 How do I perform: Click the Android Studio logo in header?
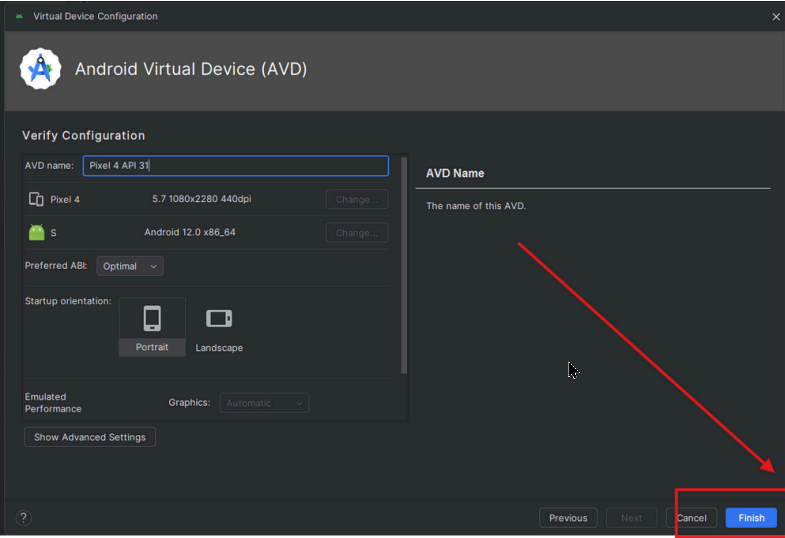coord(41,69)
